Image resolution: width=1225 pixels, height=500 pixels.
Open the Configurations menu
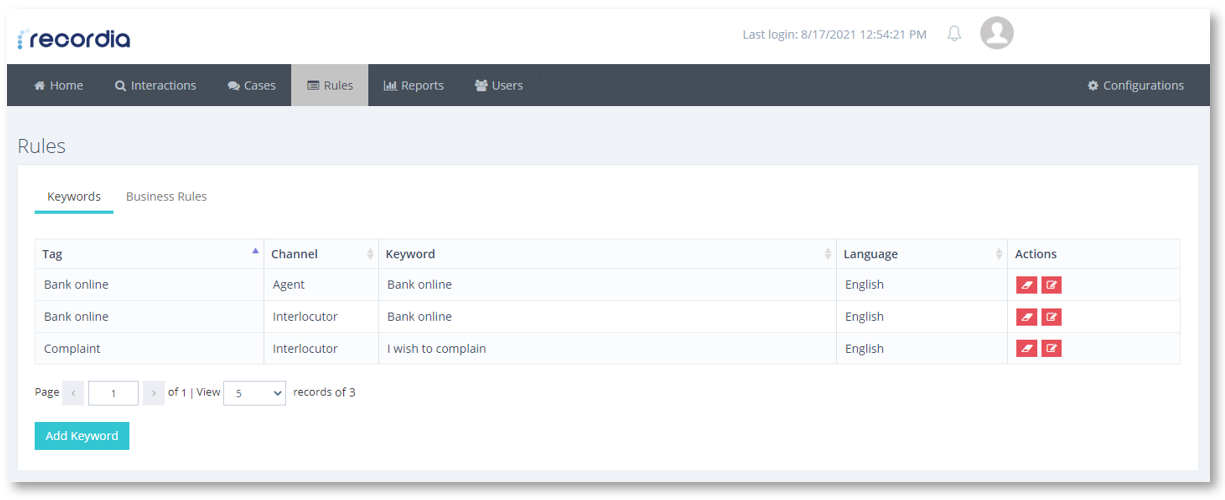point(1136,85)
